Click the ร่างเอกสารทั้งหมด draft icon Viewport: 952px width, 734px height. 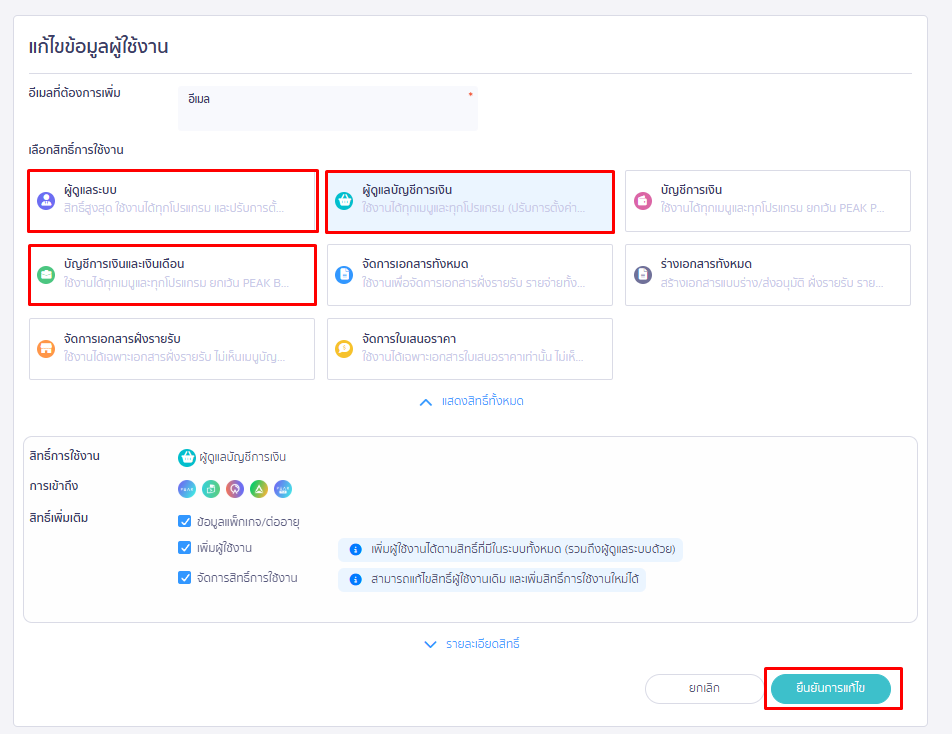[x=643, y=274]
